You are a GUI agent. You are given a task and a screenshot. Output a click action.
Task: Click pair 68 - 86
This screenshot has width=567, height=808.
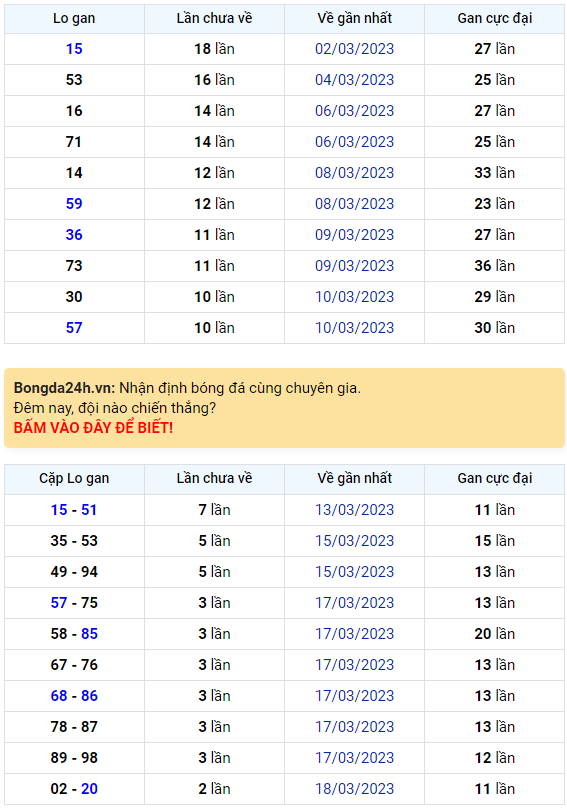[74, 696]
